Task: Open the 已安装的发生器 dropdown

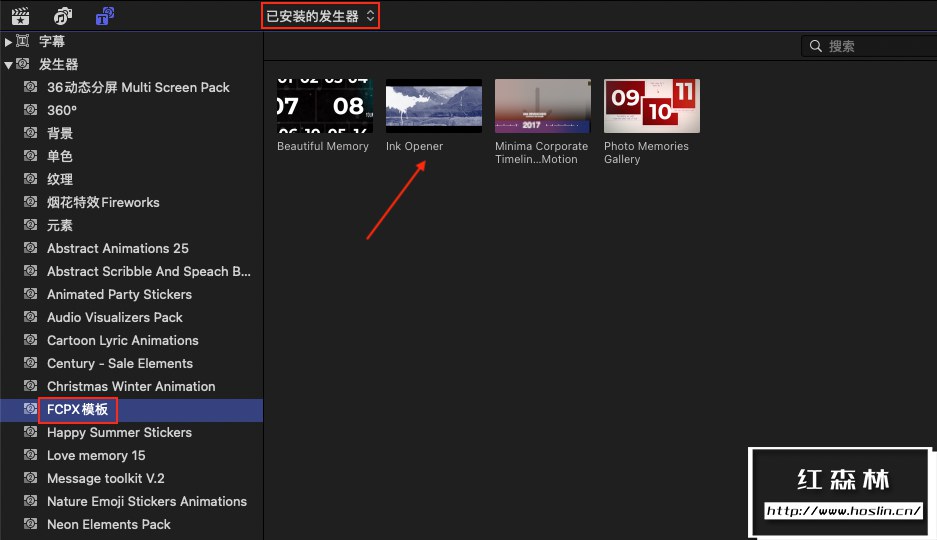Action: point(320,16)
